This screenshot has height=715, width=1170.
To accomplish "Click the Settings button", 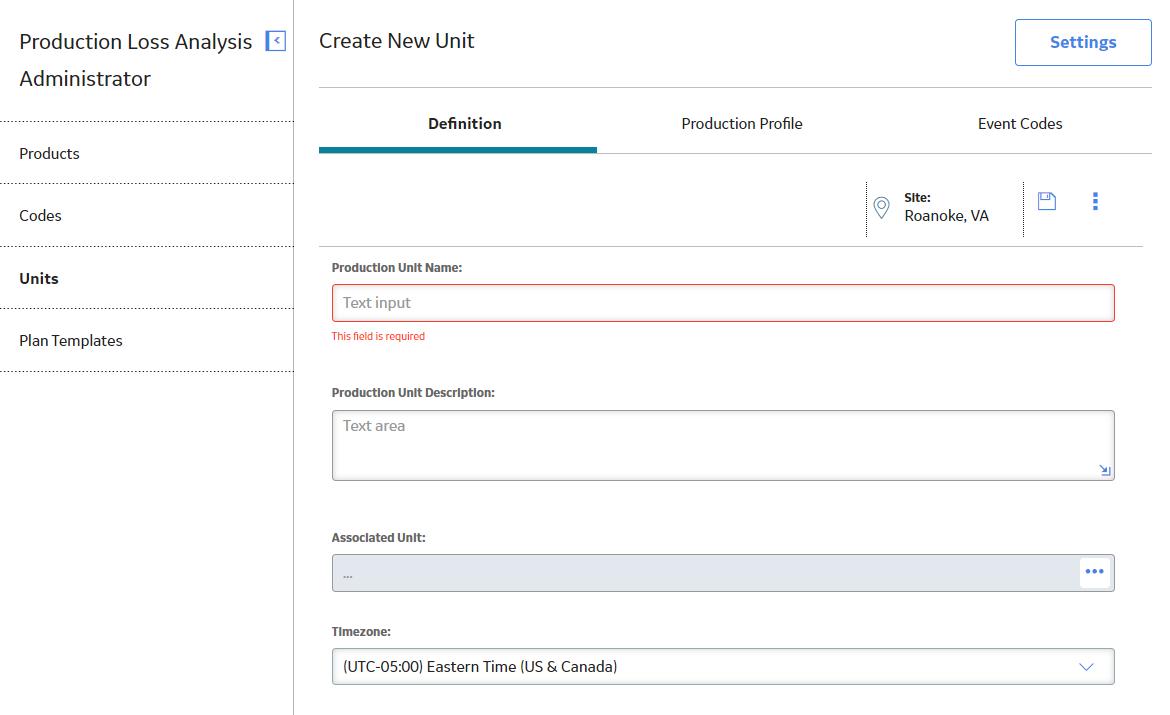I will click(1083, 43).
